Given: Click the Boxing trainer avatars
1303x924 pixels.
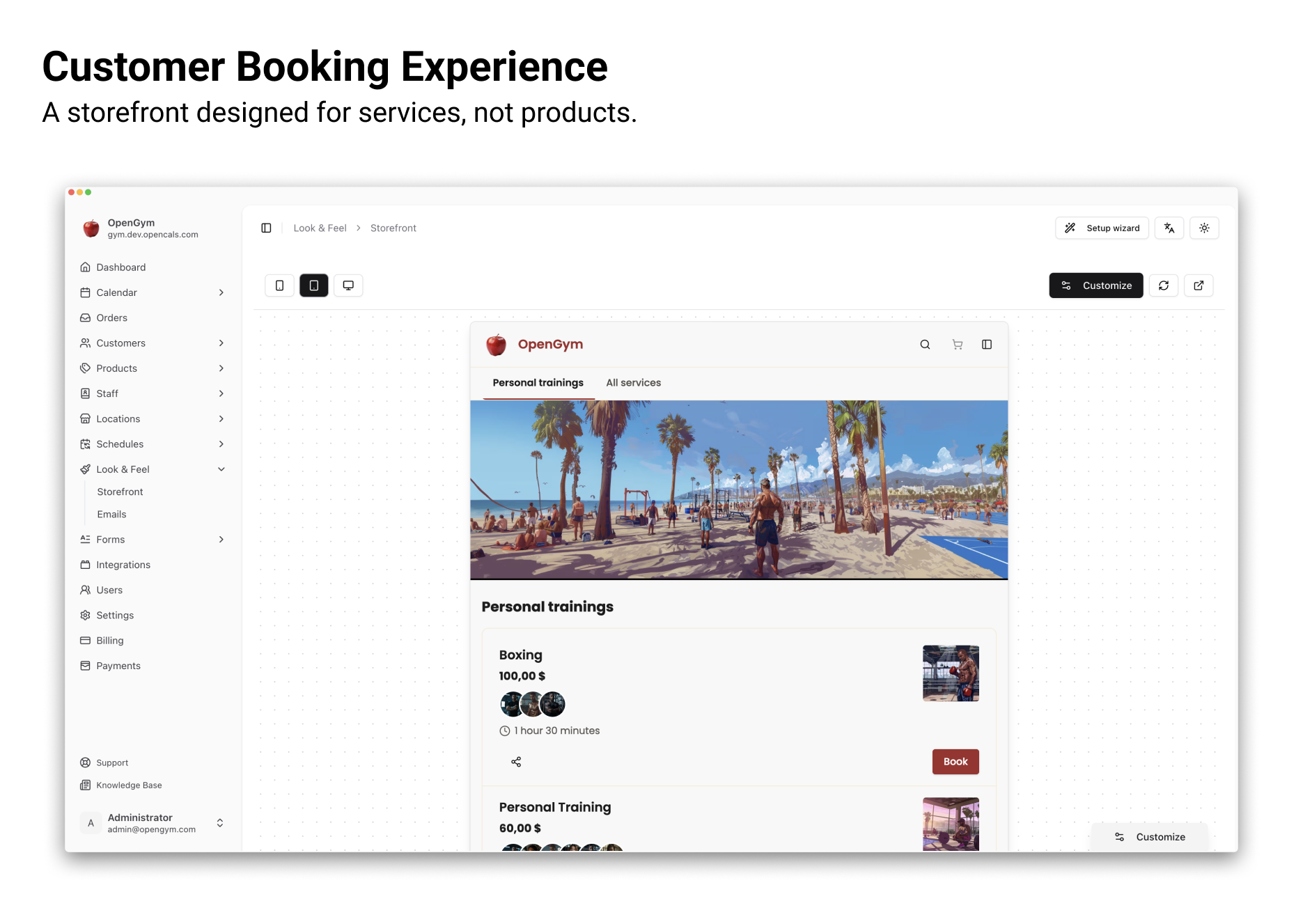Looking at the screenshot, I should (533, 705).
